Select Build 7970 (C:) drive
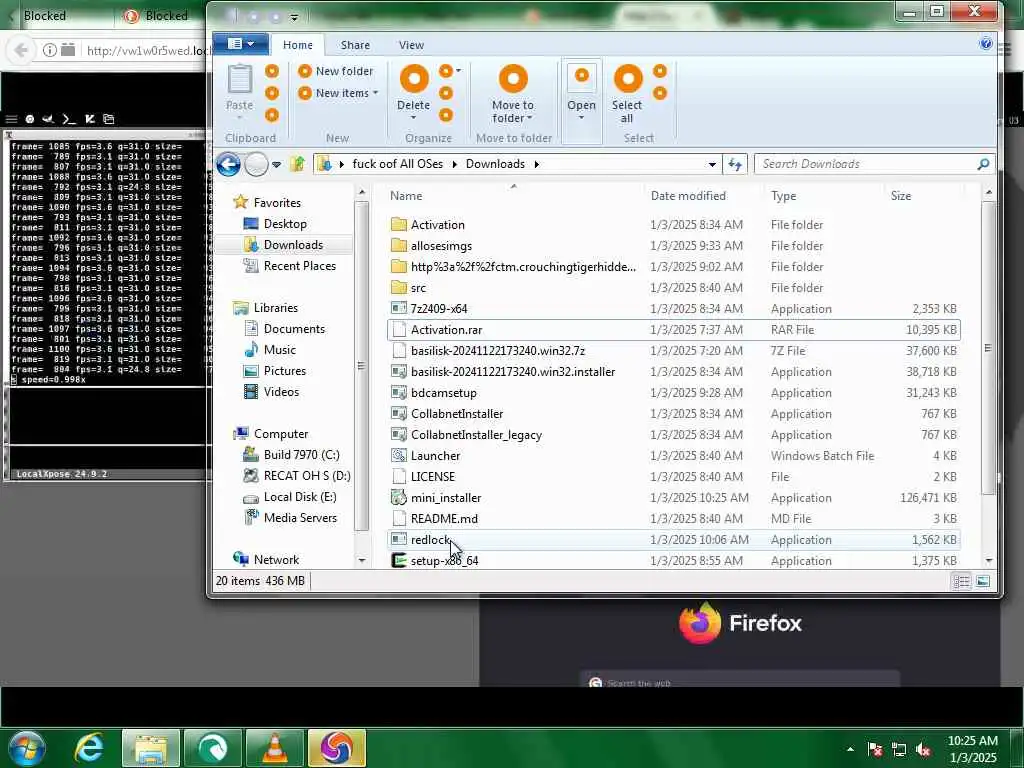This screenshot has height=768, width=1024. click(301, 455)
